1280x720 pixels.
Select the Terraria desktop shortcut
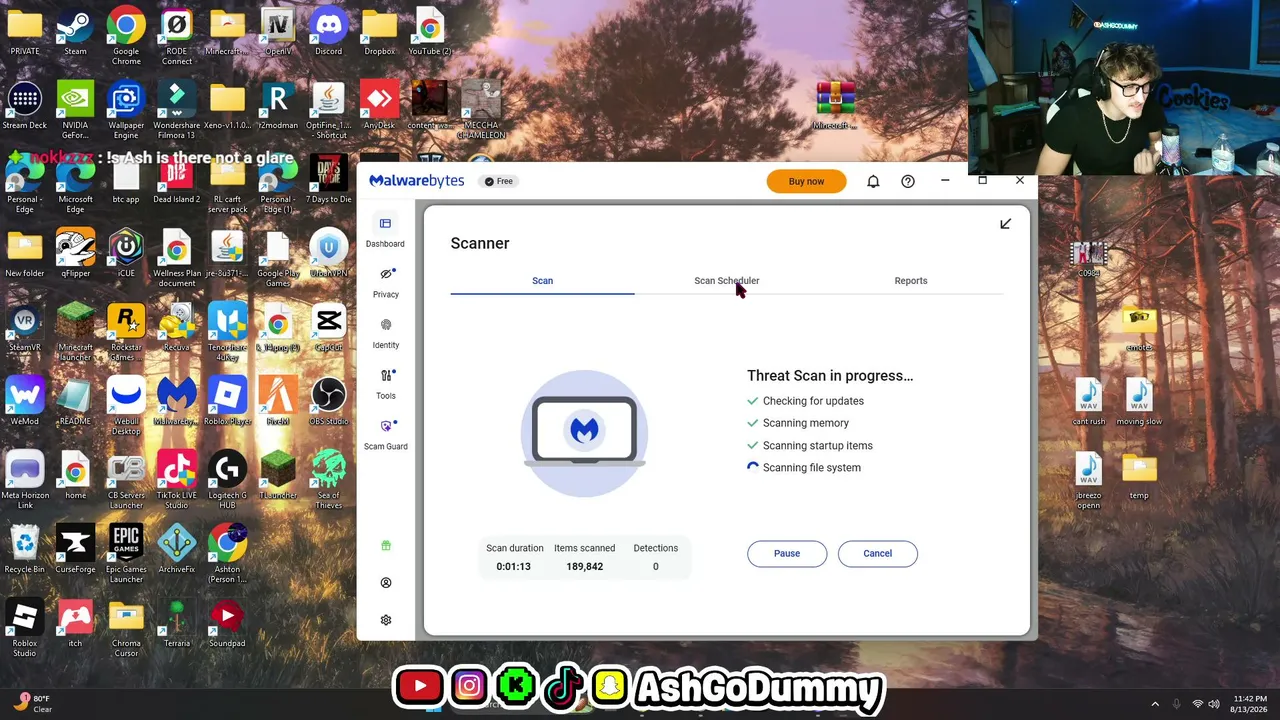(177, 625)
